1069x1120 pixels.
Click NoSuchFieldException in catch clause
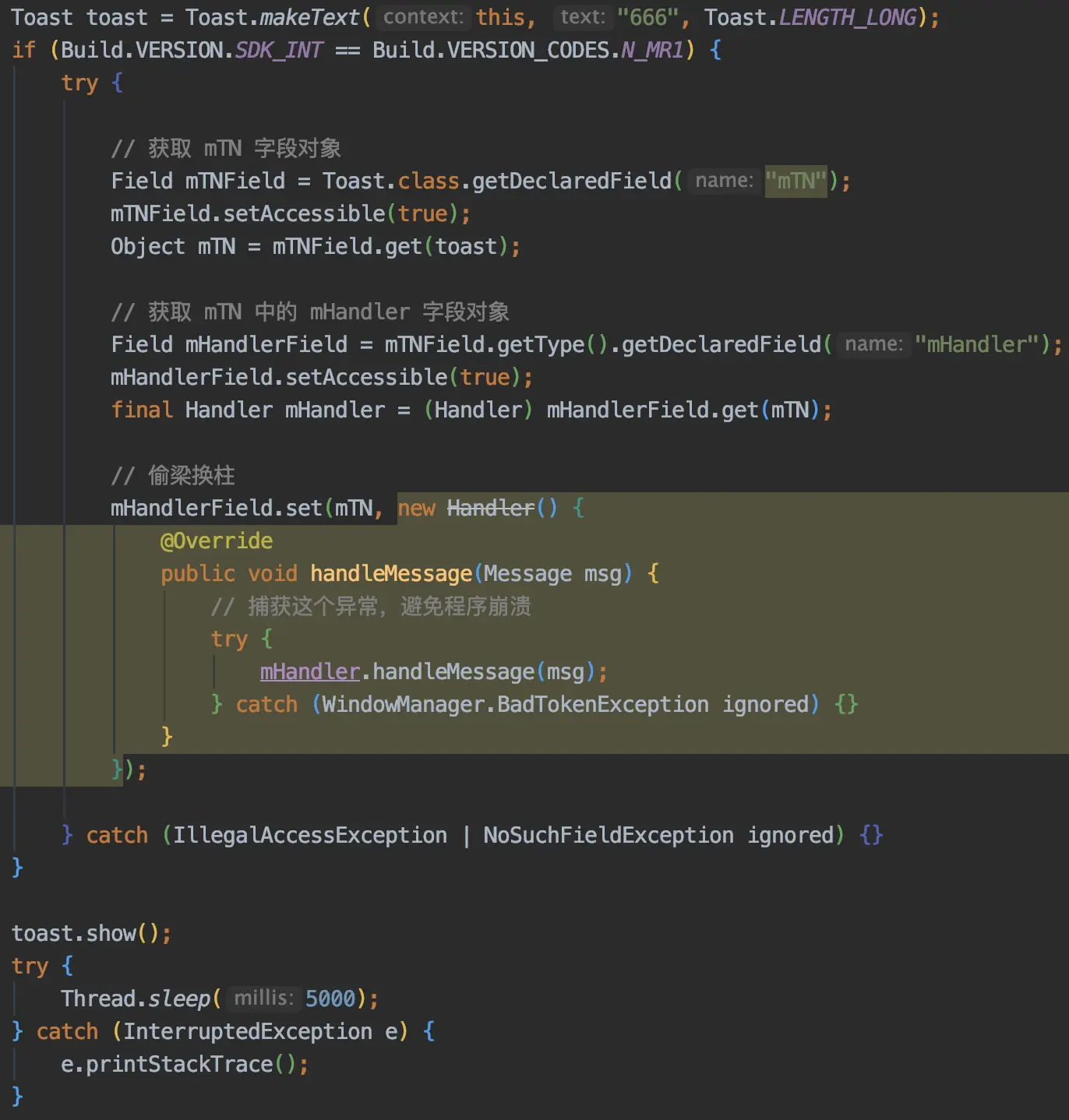(x=609, y=835)
